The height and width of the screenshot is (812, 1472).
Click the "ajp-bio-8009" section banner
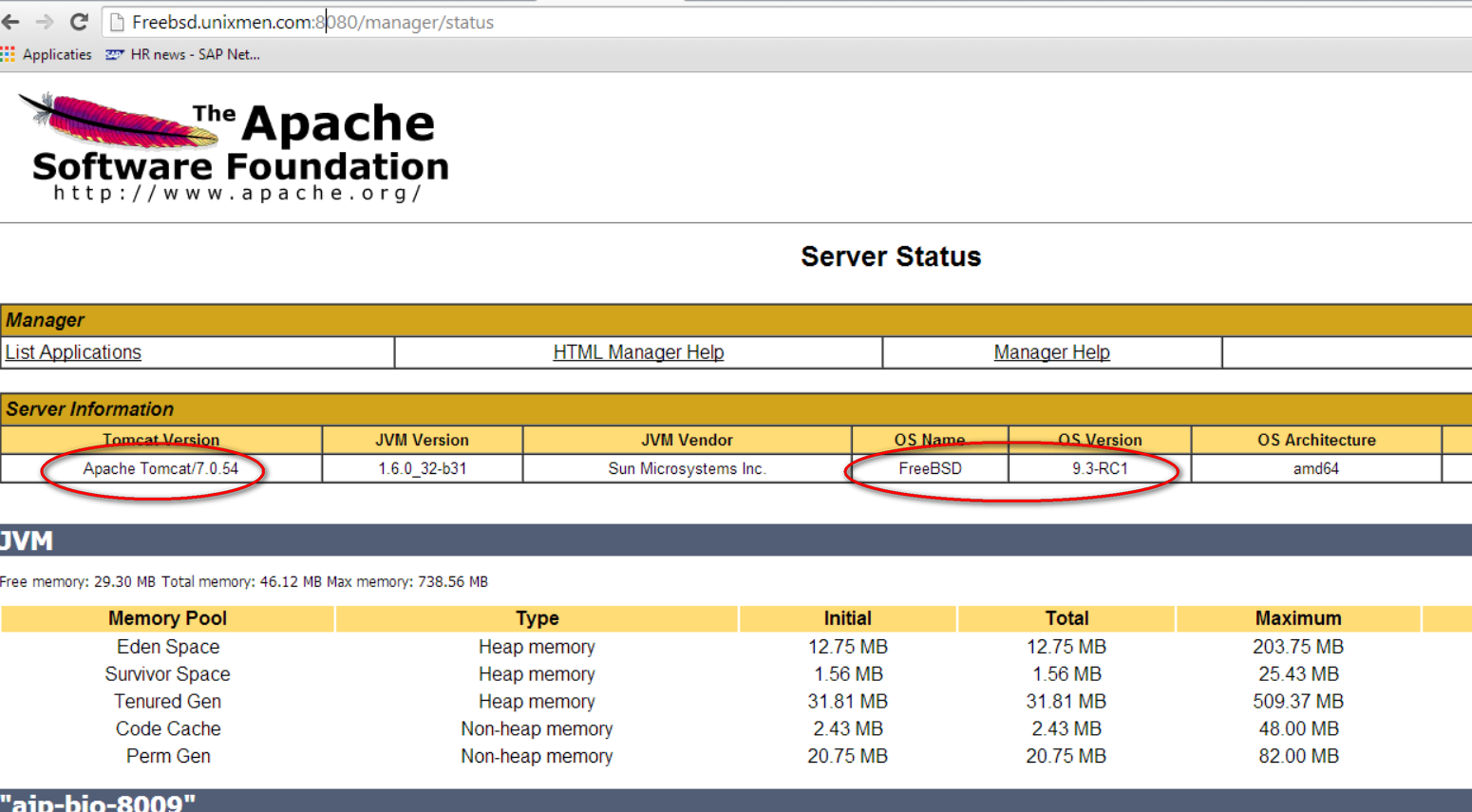coord(736,801)
